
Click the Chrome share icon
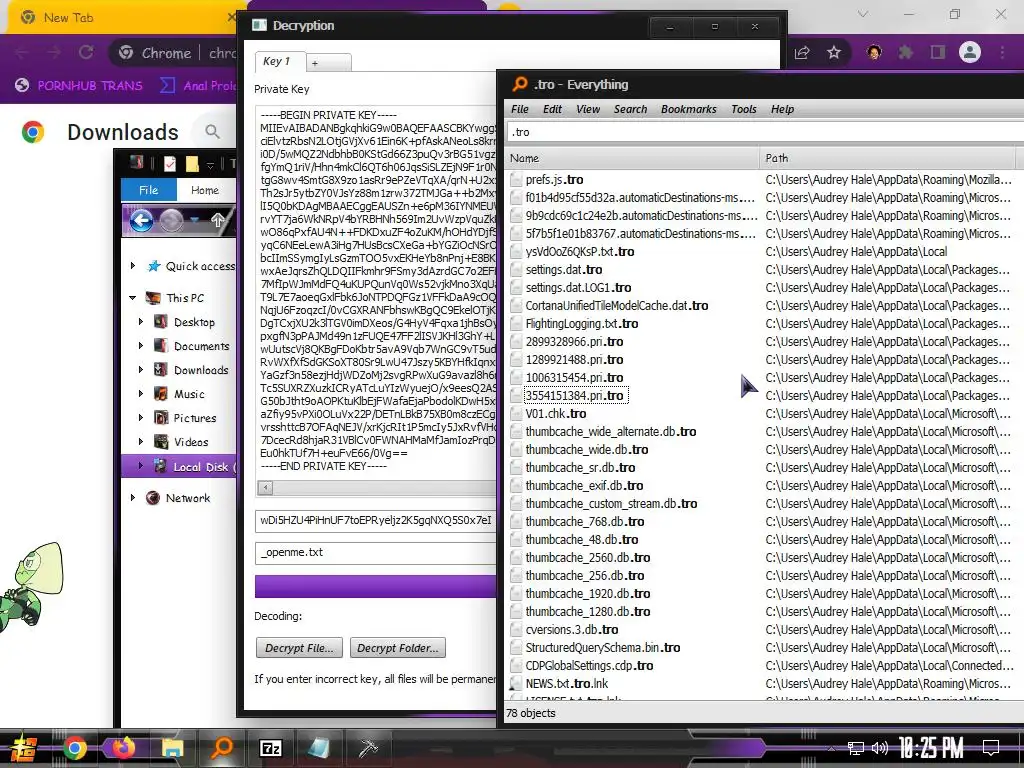802,52
